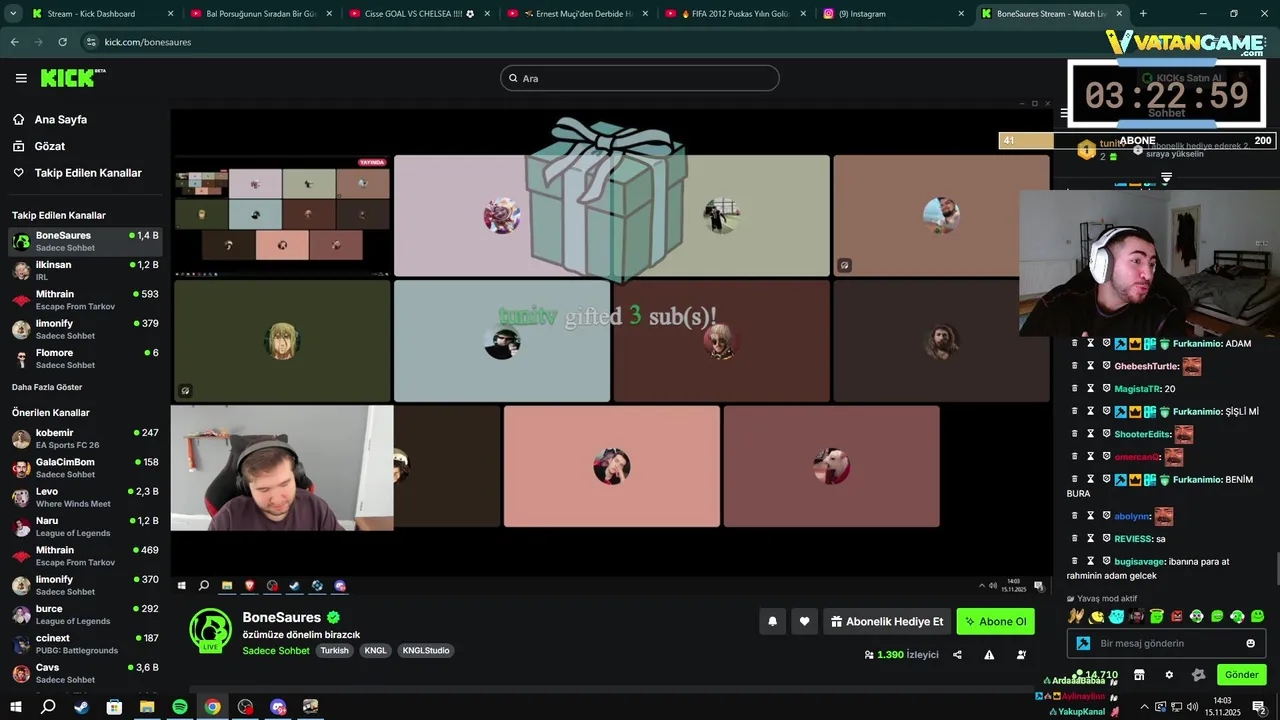Click the green Abone Ol button
1280x720 pixels.
tap(995, 621)
